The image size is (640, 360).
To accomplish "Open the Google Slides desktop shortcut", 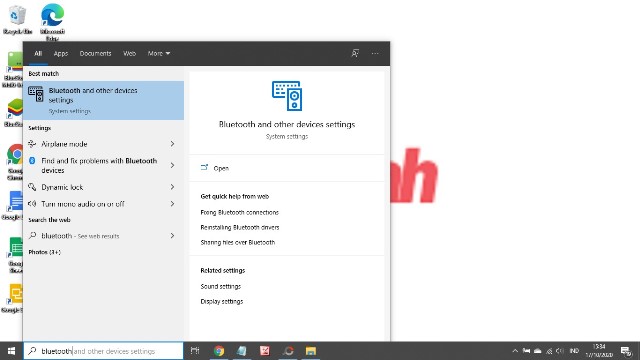I will 13,298.
